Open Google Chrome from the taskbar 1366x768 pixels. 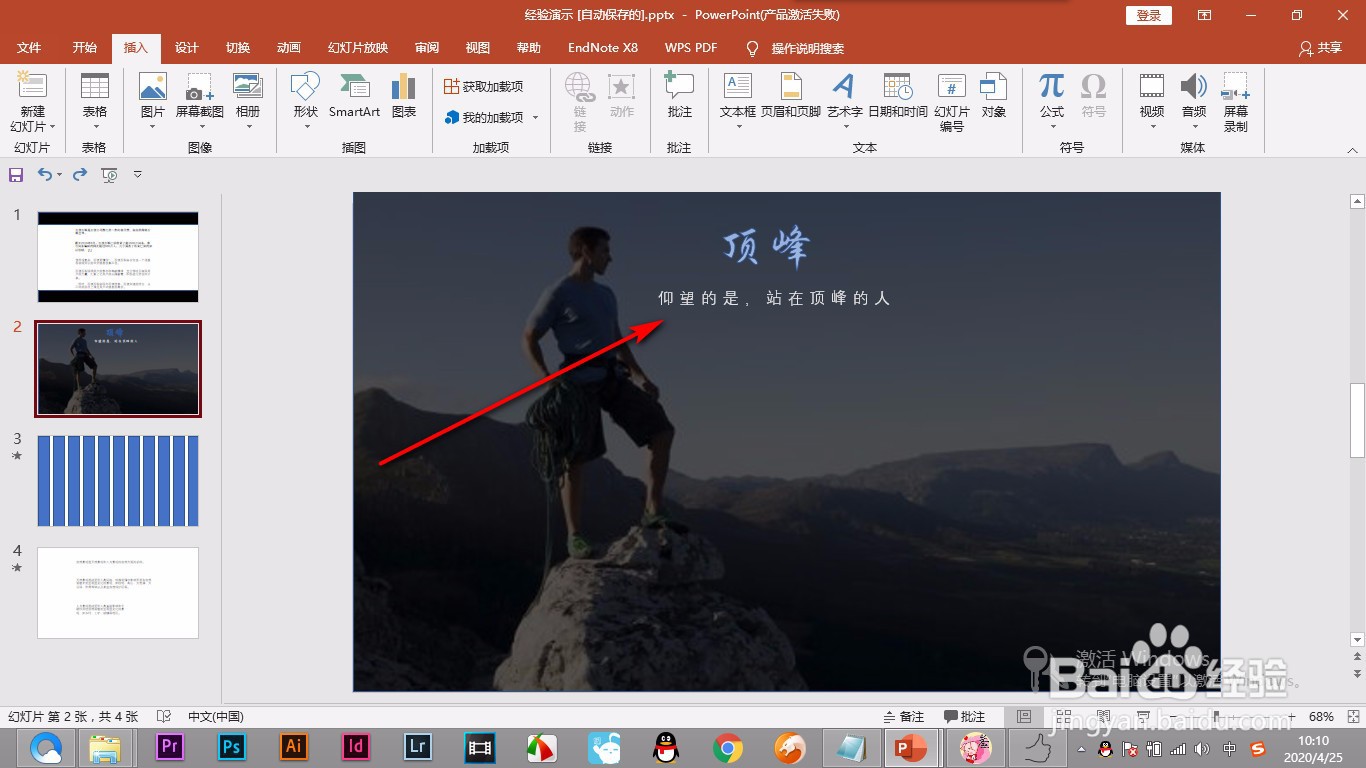click(x=728, y=747)
